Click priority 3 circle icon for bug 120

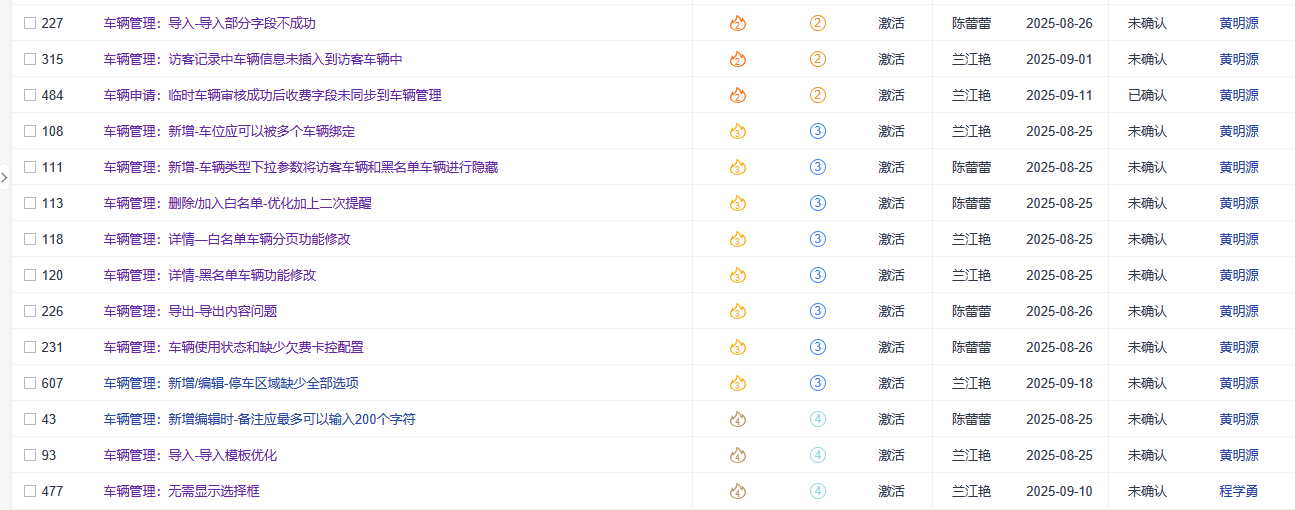pos(818,275)
